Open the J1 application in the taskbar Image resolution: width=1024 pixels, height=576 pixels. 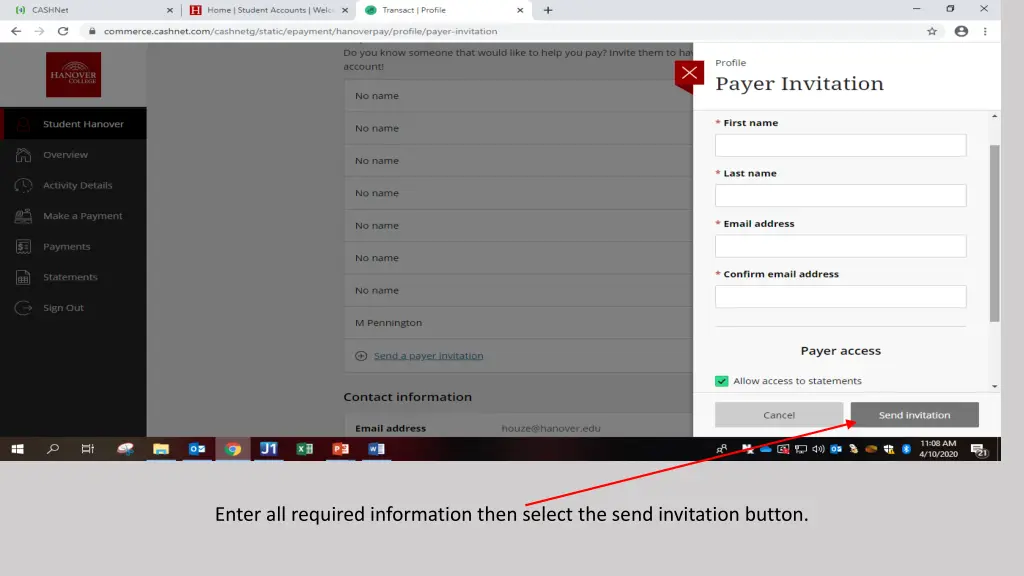pos(268,449)
